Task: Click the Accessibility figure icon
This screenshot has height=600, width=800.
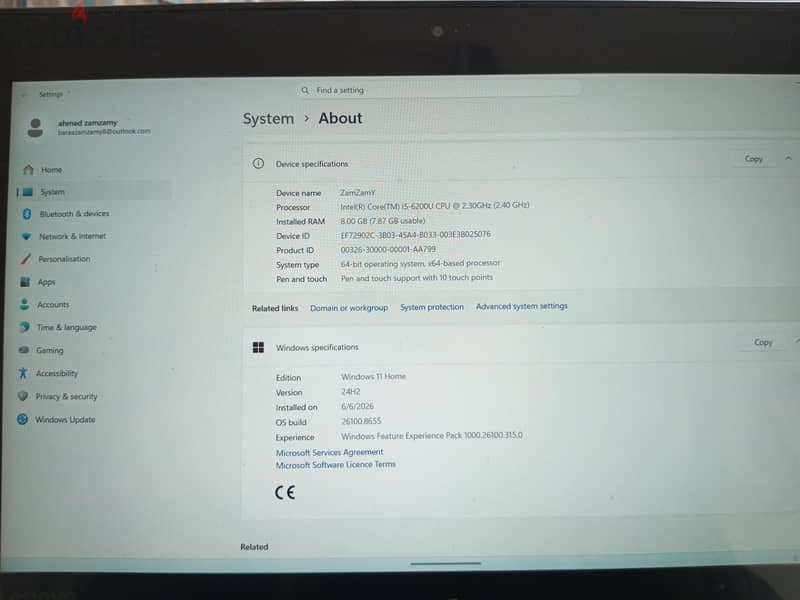Action: [22, 373]
